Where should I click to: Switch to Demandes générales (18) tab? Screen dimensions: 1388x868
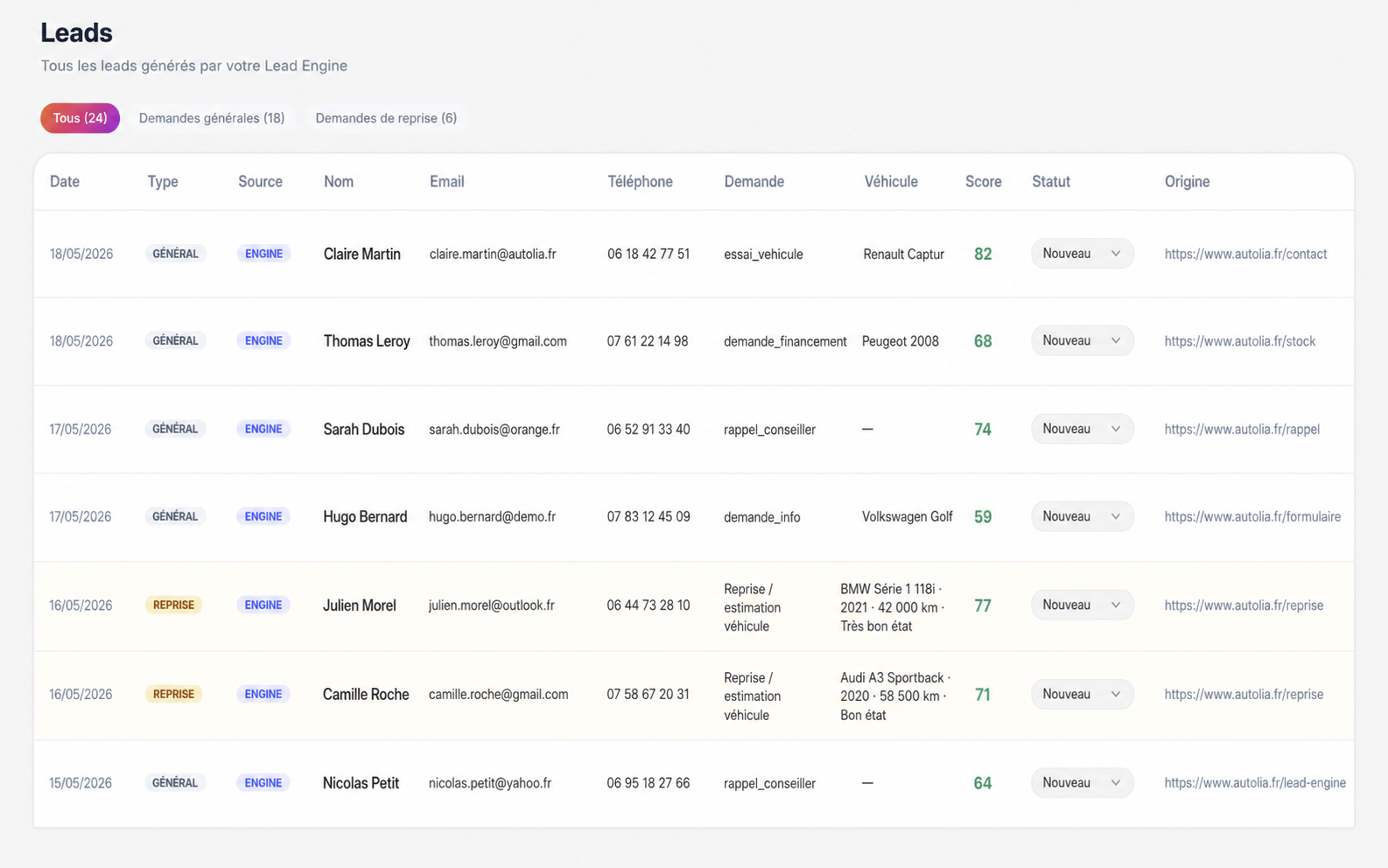[x=212, y=118]
